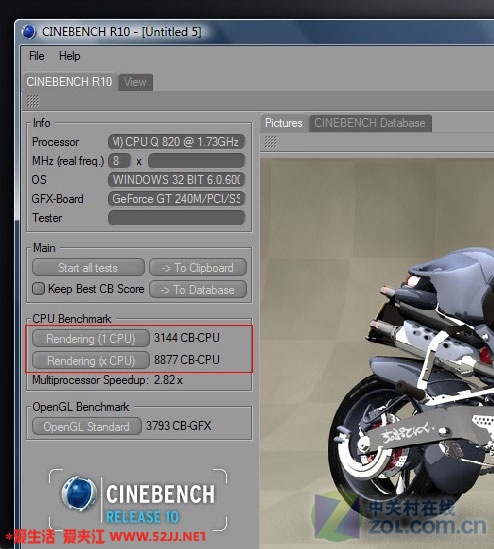Run the Rendering (1 CPU) benchmark
Viewport: 494px width, 549px height.
(91, 339)
